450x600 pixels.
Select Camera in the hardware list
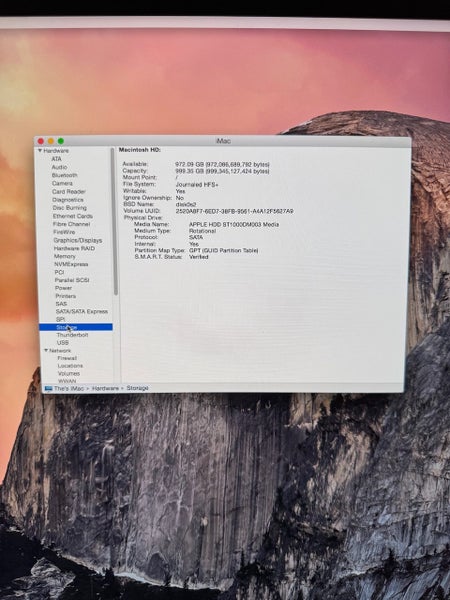coord(62,183)
